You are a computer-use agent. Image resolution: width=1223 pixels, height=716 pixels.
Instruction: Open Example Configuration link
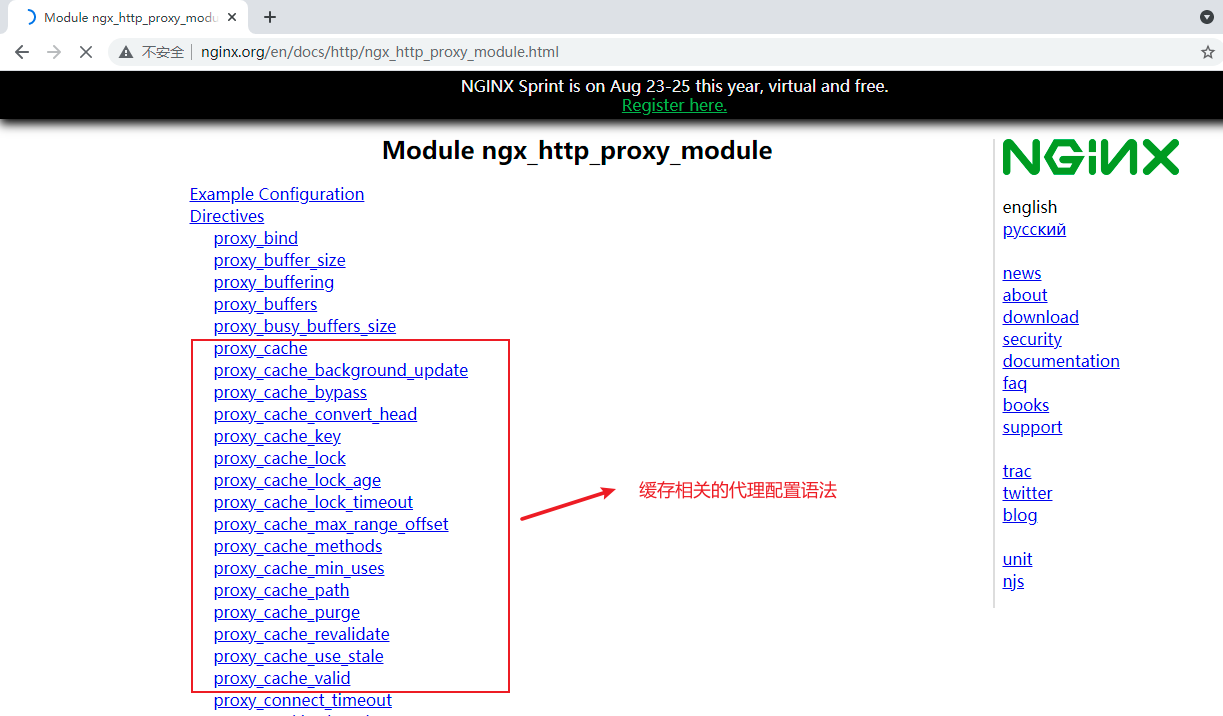tap(277, 194)
